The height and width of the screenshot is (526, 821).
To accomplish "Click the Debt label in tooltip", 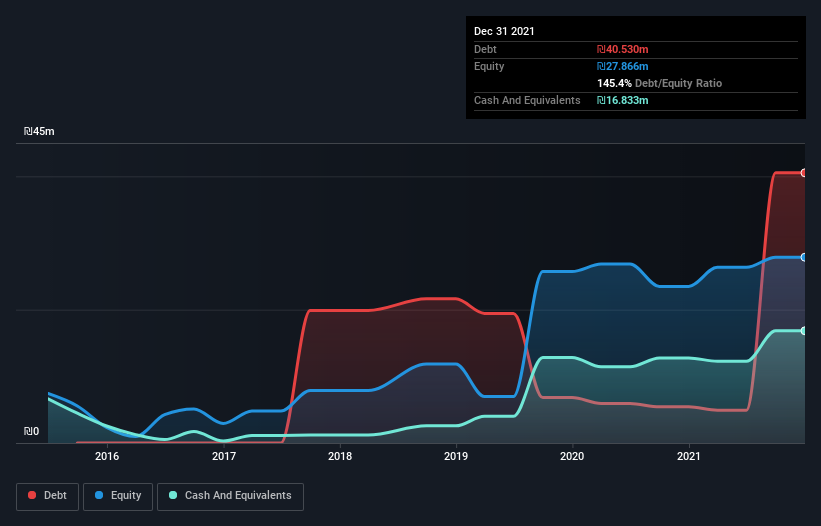I will point(485,49).
